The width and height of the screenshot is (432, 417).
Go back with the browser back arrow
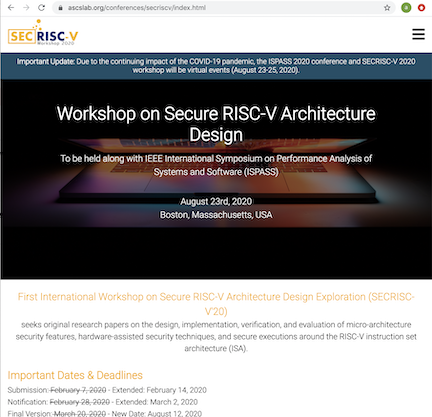point(11,8)
